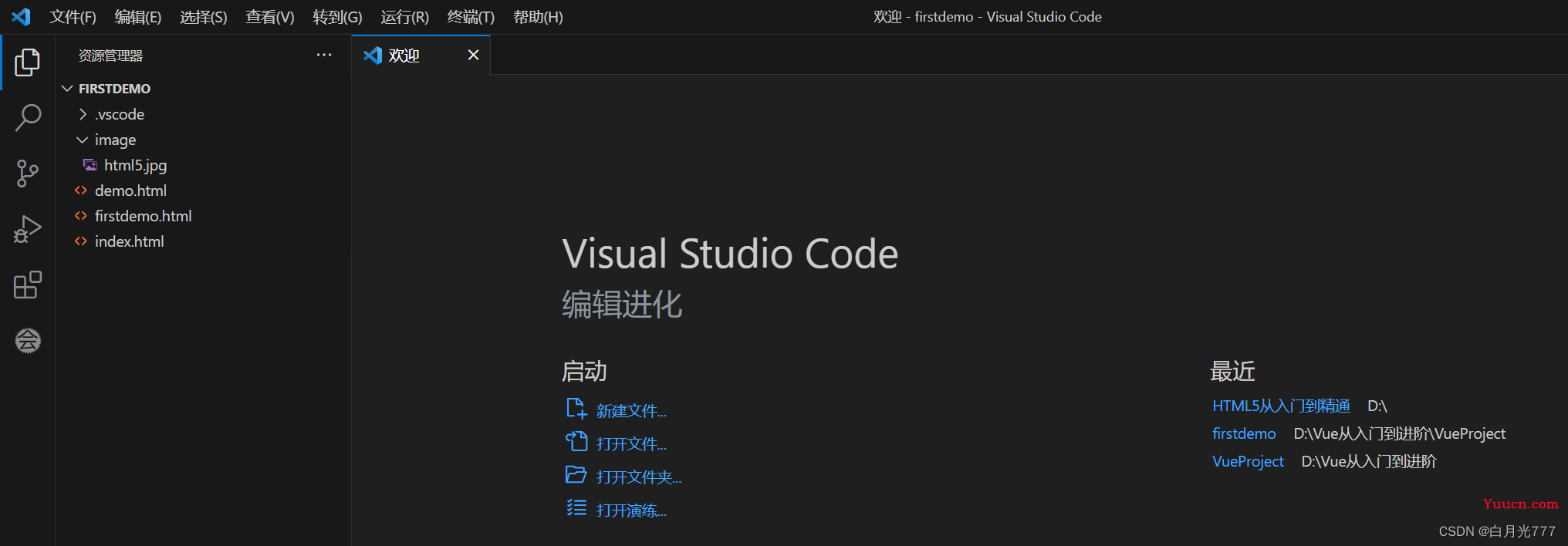Viewport: 1568px width, 546px height.
Task: Click the 新建文件... link
Action: click(x=631, y=411)
